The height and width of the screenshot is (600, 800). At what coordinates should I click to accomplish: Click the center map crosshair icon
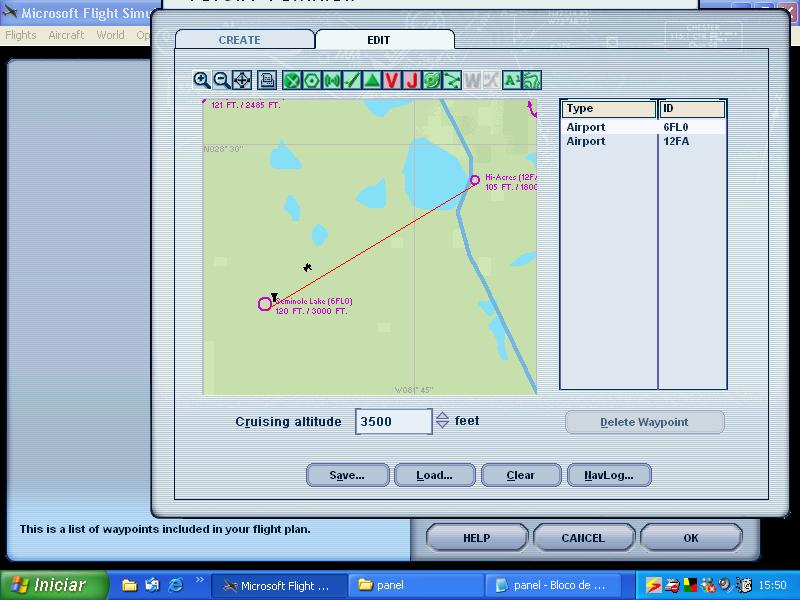242,80
